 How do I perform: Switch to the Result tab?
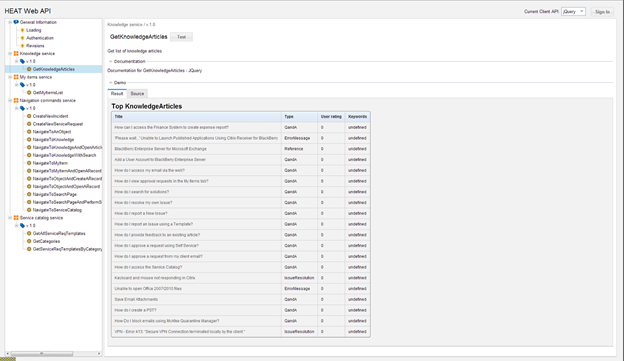[117, 94]
